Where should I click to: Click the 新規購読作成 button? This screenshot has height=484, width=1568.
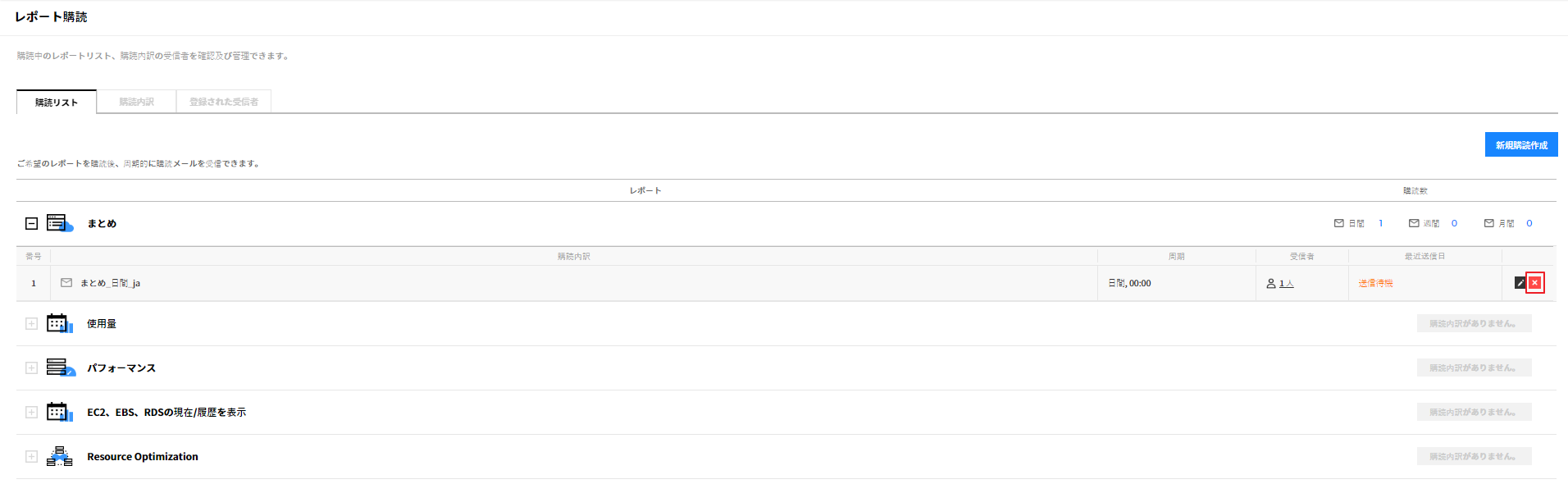(x=1520, y=145)
